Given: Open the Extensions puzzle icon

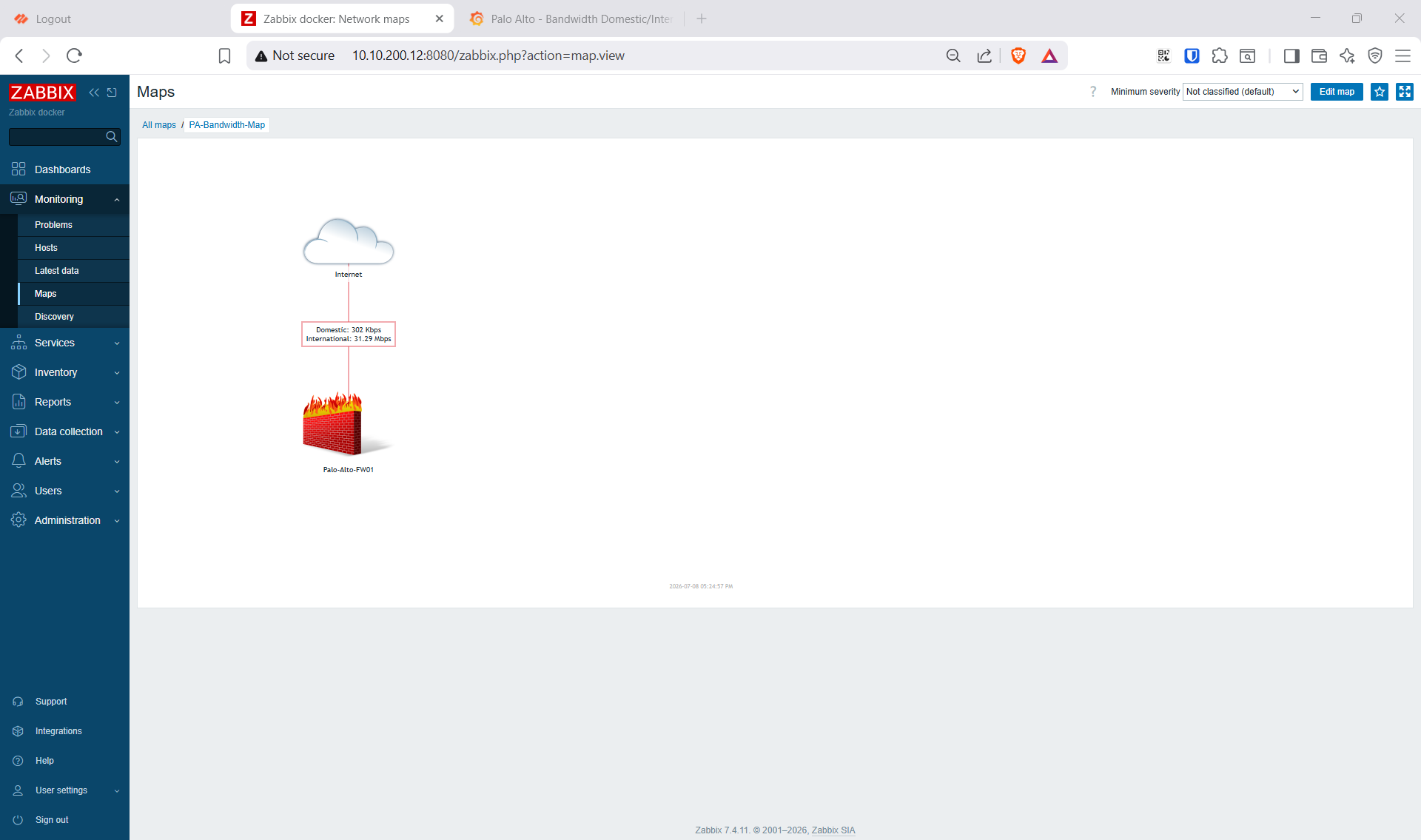Looking at the screenshot, I should [x=1220, y=56].
